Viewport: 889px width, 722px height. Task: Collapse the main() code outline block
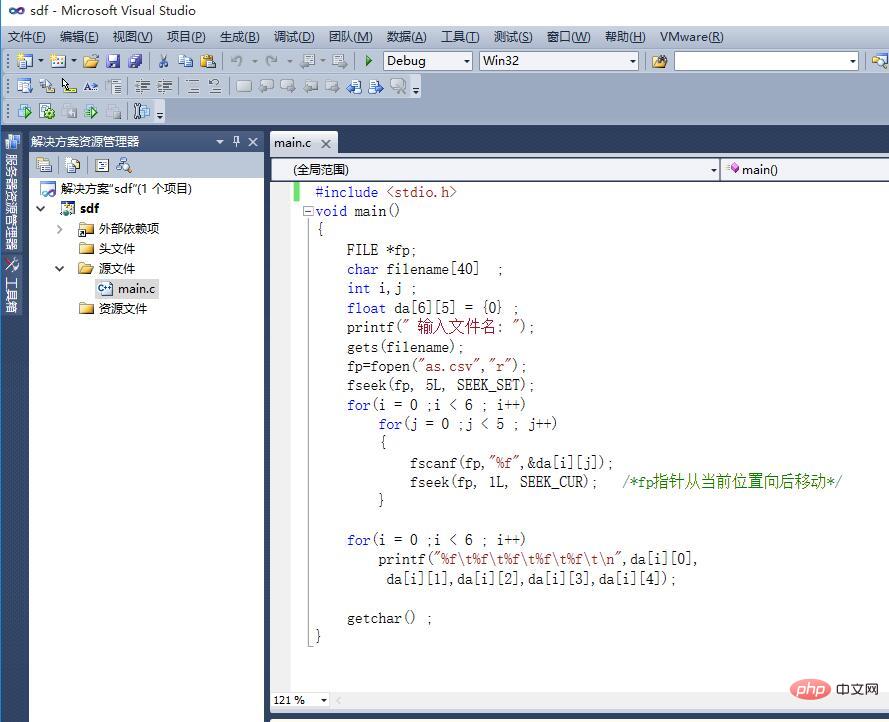[x=308, y=211]
